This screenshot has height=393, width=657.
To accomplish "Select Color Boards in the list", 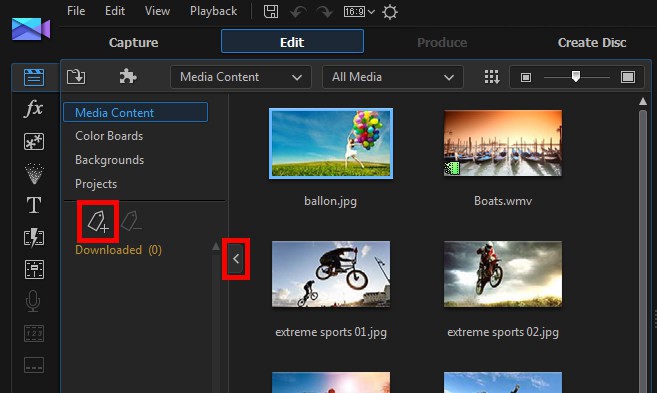I will pos(109,136).
